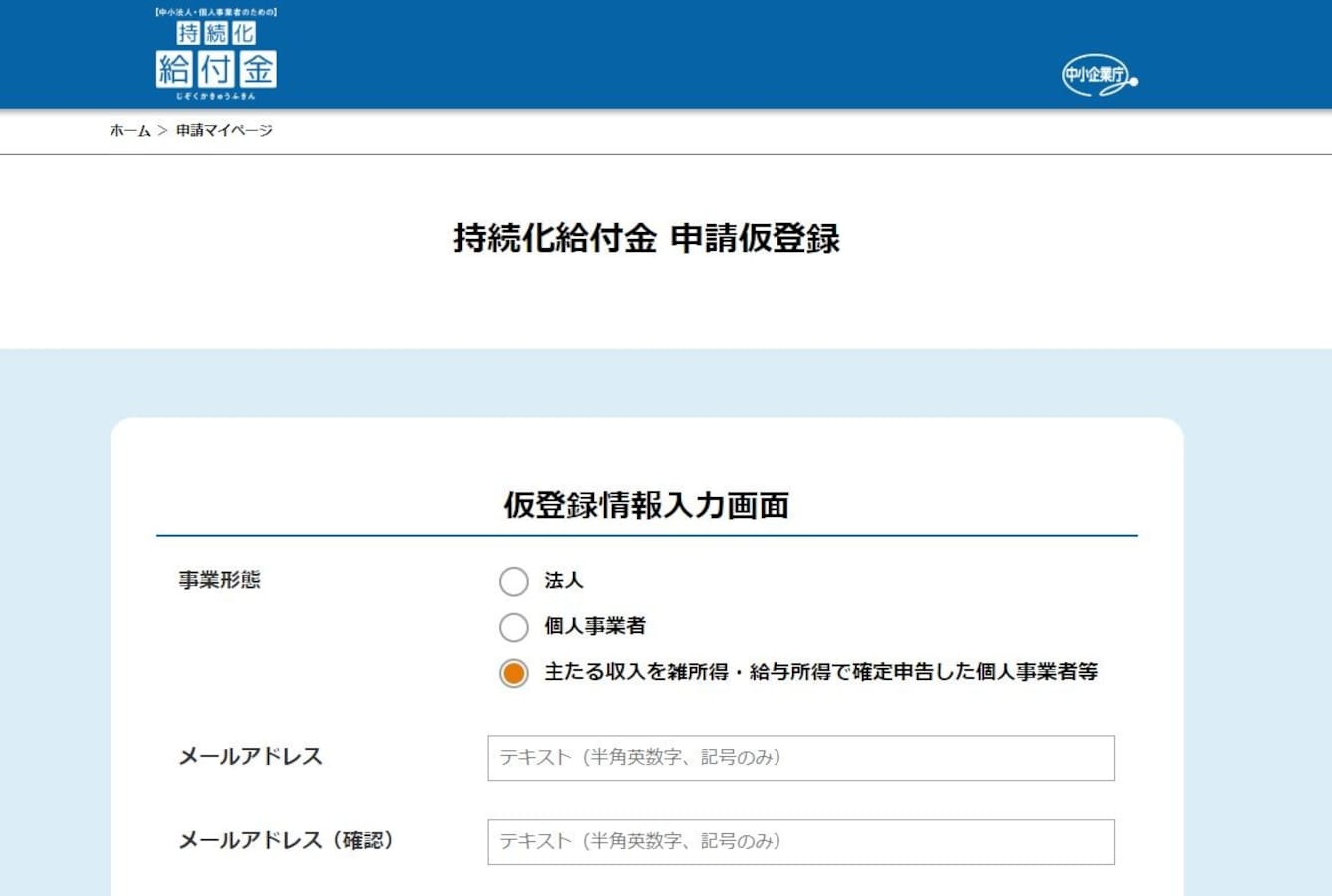Click the 給付金 red text in the site logo
This screenshot has width=1332, height=896.
[216, 70]
